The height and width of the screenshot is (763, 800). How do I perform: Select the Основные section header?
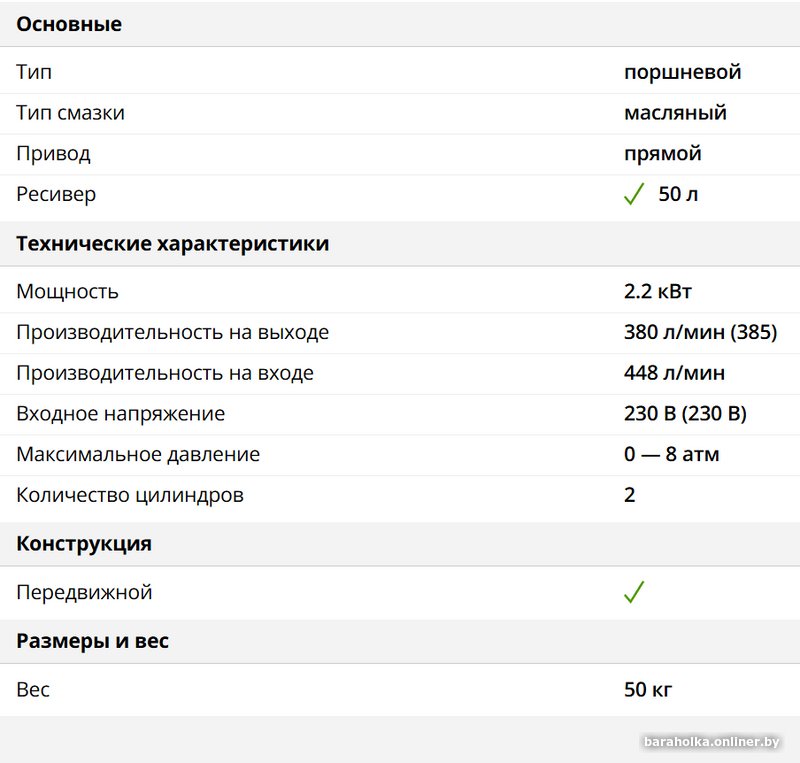click(x=69, y=24)
